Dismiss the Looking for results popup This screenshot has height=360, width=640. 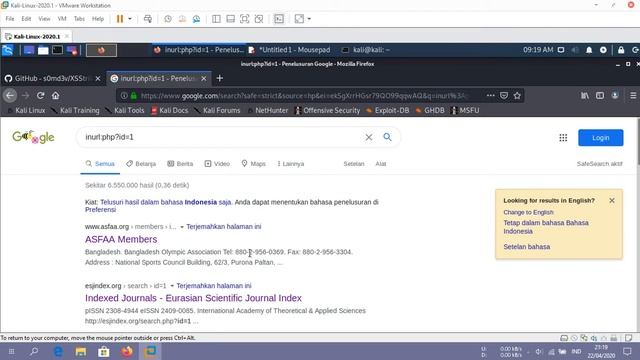pos(612,200)
